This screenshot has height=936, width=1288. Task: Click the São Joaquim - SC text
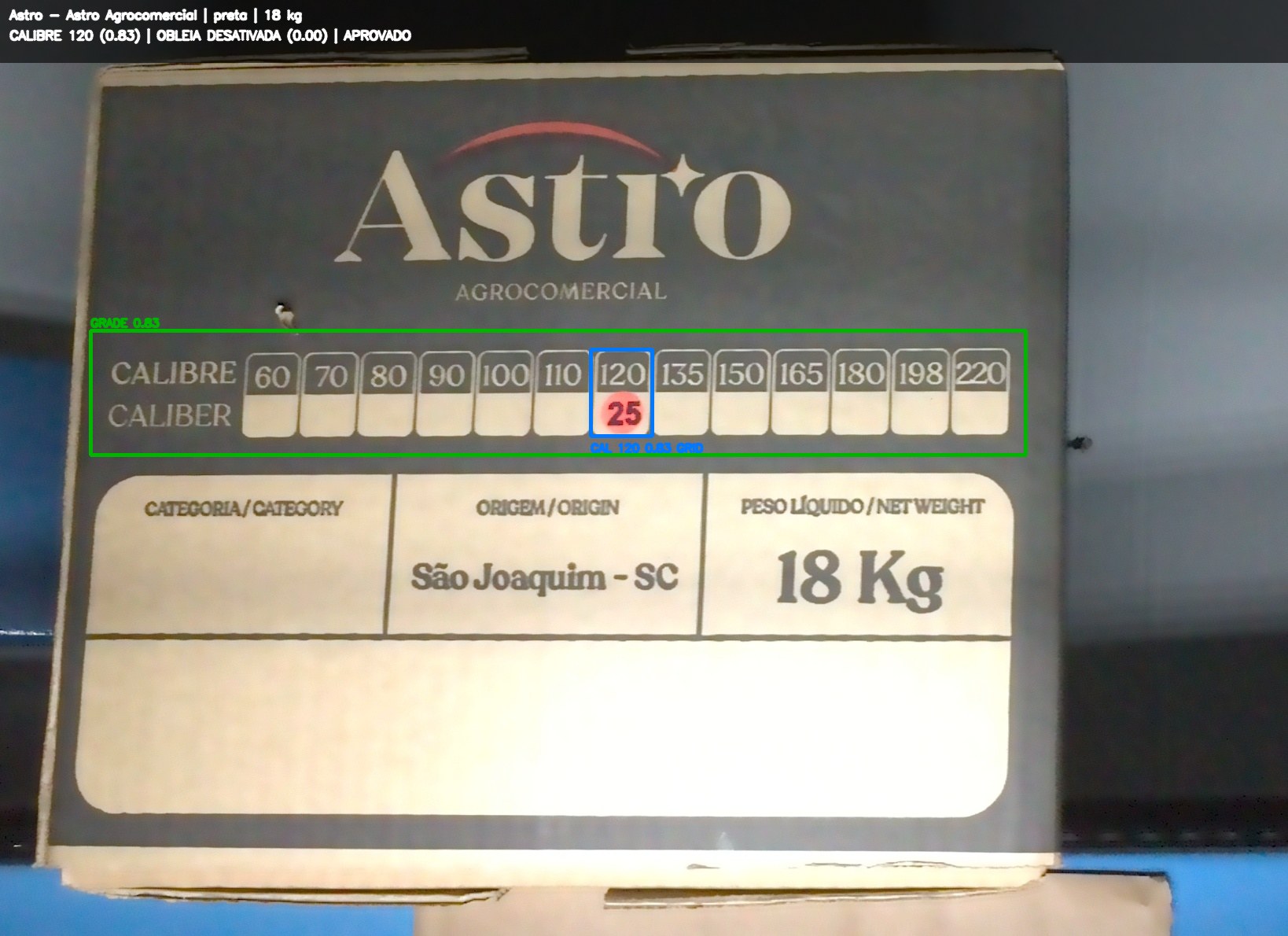544,577
